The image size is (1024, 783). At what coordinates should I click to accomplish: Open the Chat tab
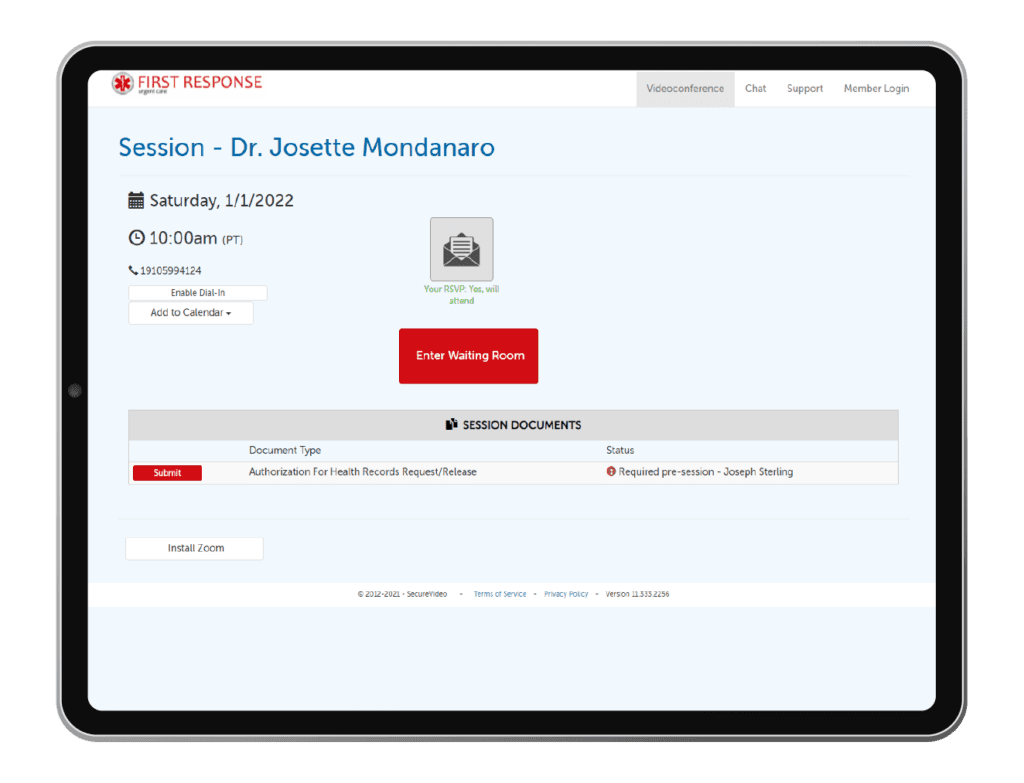755,88
